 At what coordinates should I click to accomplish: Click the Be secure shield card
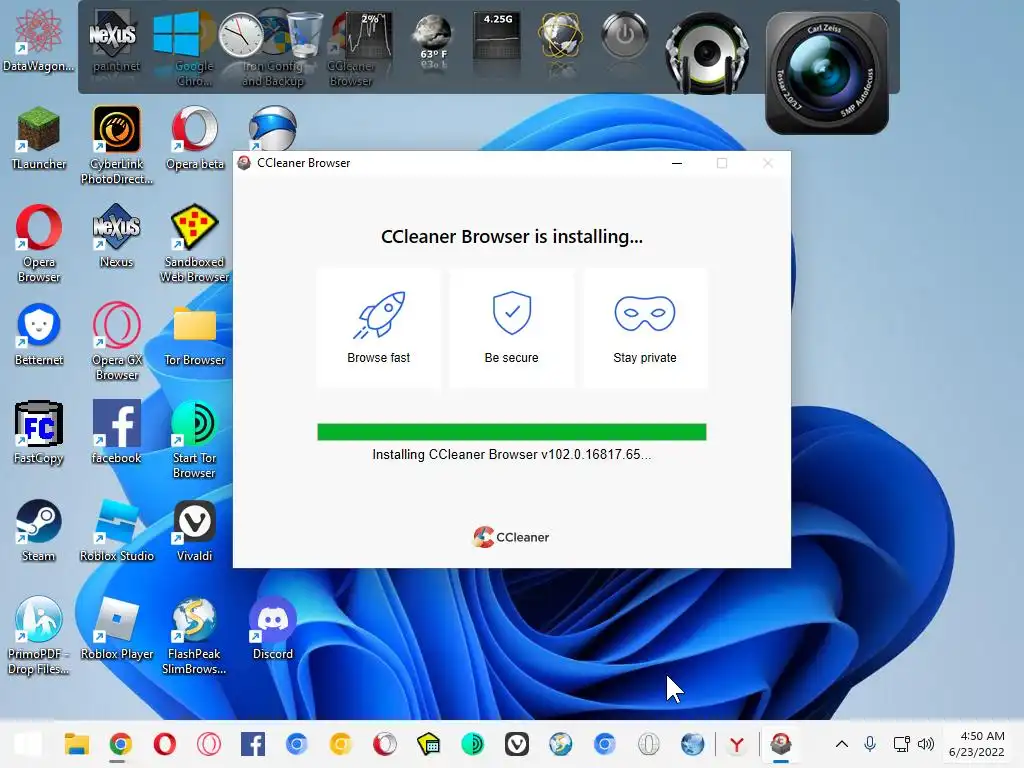click(x=511, y=328)
